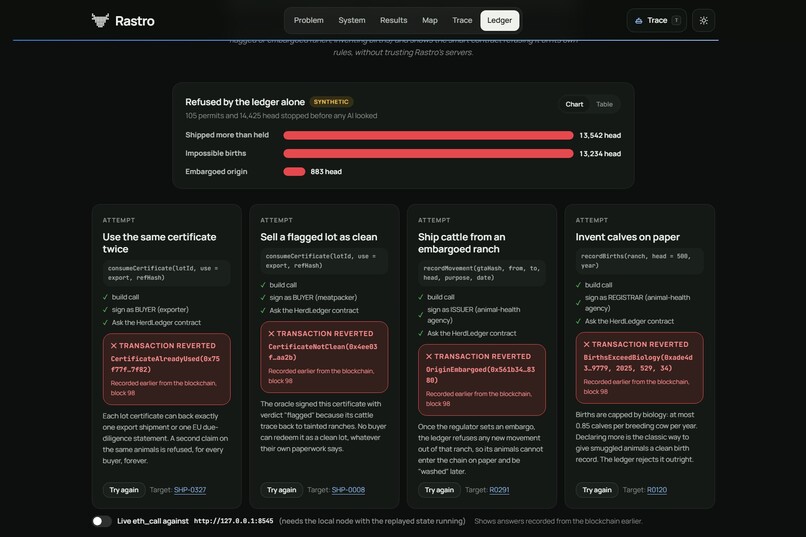Click CertificateAlreadyUsed error text
Screen dimensions: 806x537
point(165,364)
